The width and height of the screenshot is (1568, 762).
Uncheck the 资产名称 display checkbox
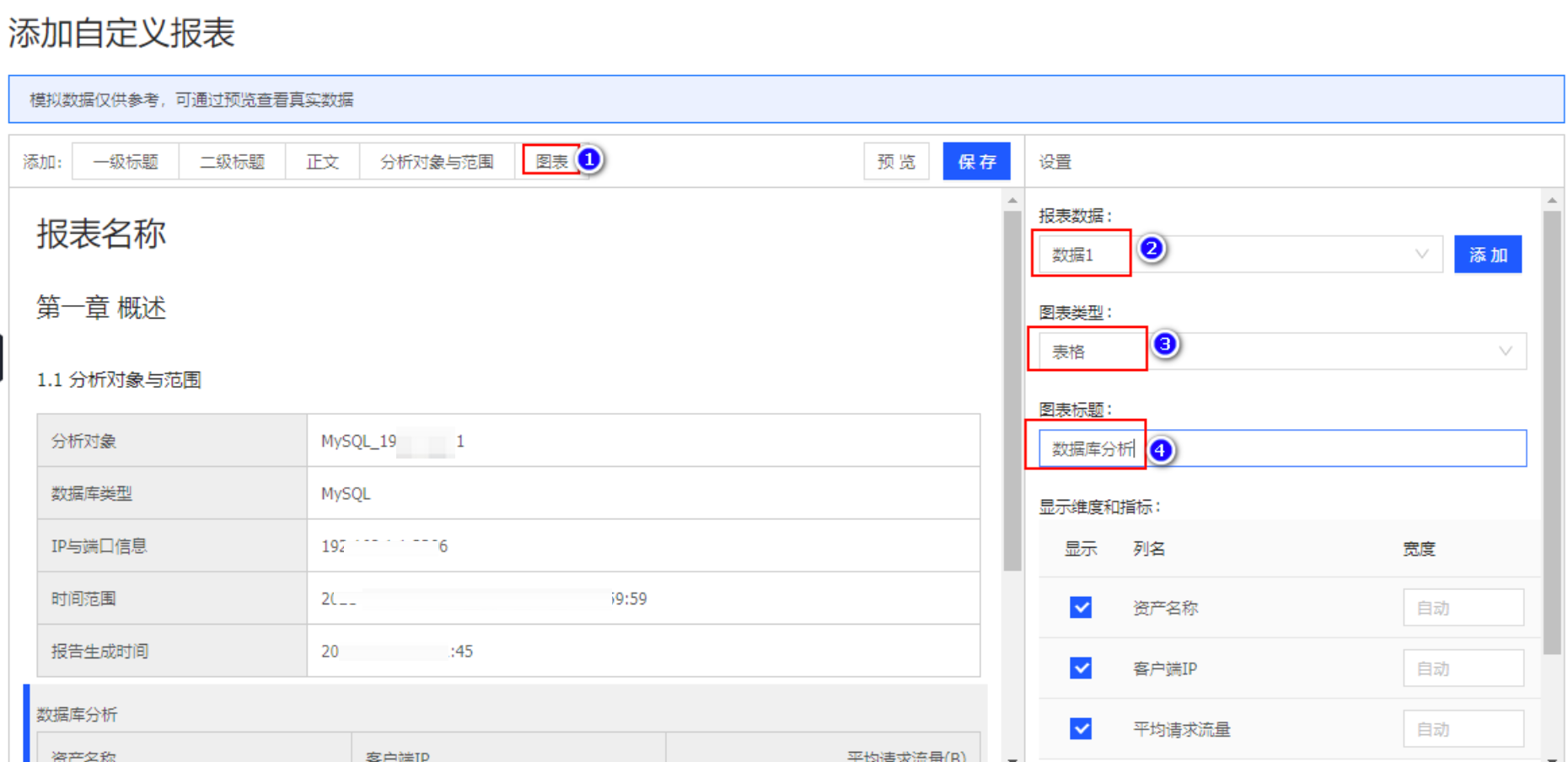1081,608
